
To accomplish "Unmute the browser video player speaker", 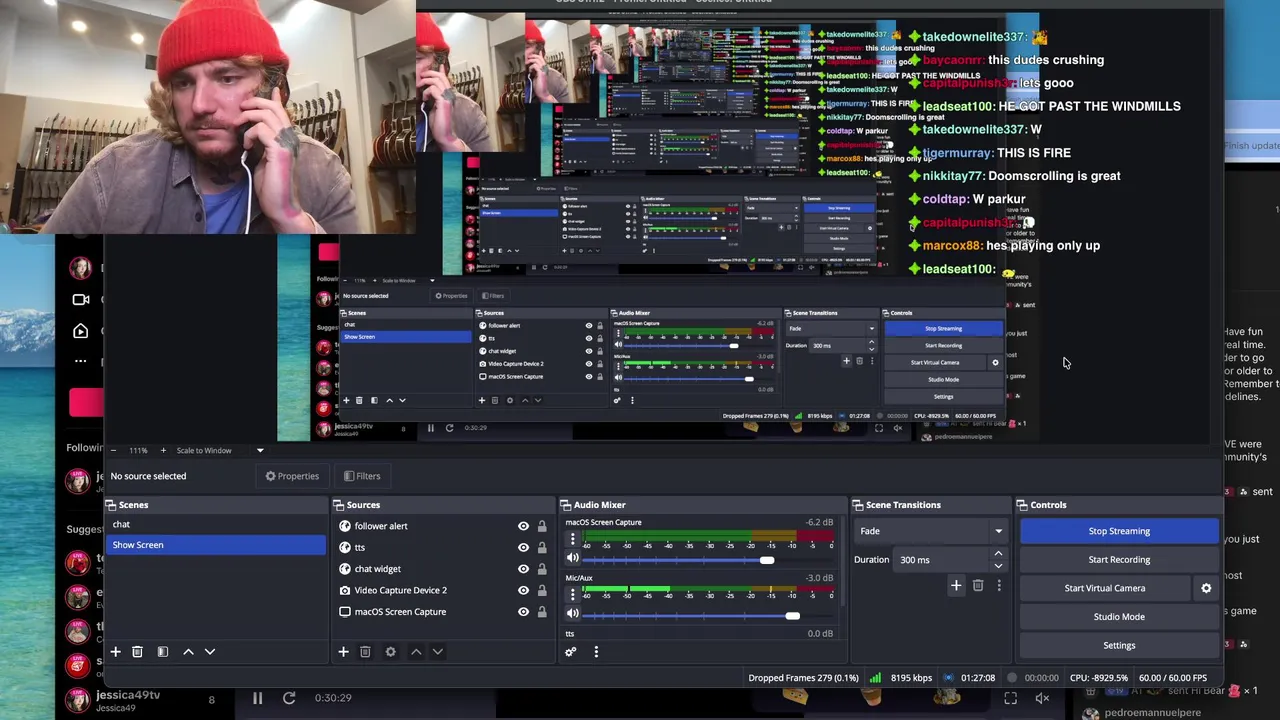I will click(1042, 698).
